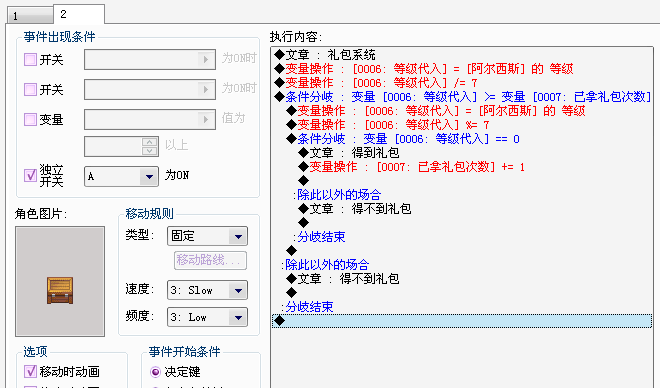Viewport: 660px width, 388px height.
Task: Enable the first 开关 condition checkbox
Action: coord(30,59)
